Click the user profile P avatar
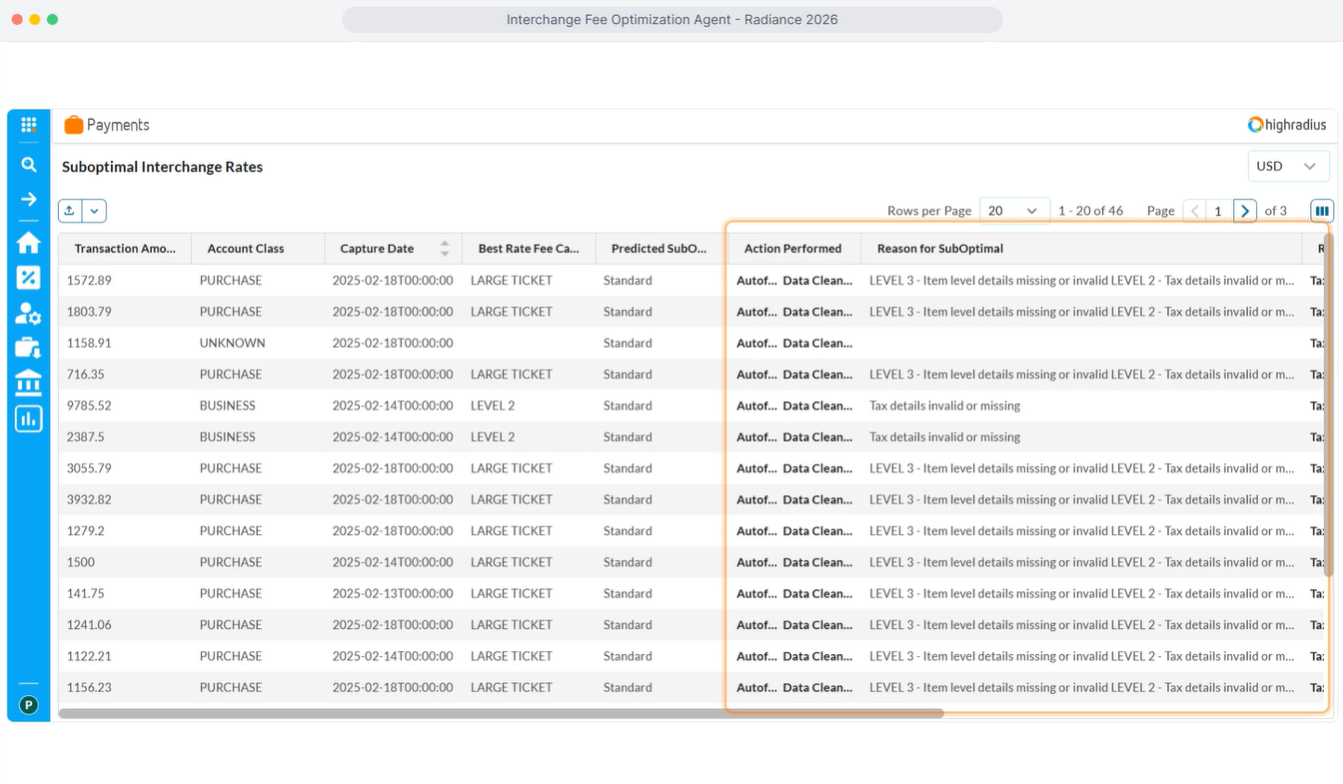 (x=28, y=705)
